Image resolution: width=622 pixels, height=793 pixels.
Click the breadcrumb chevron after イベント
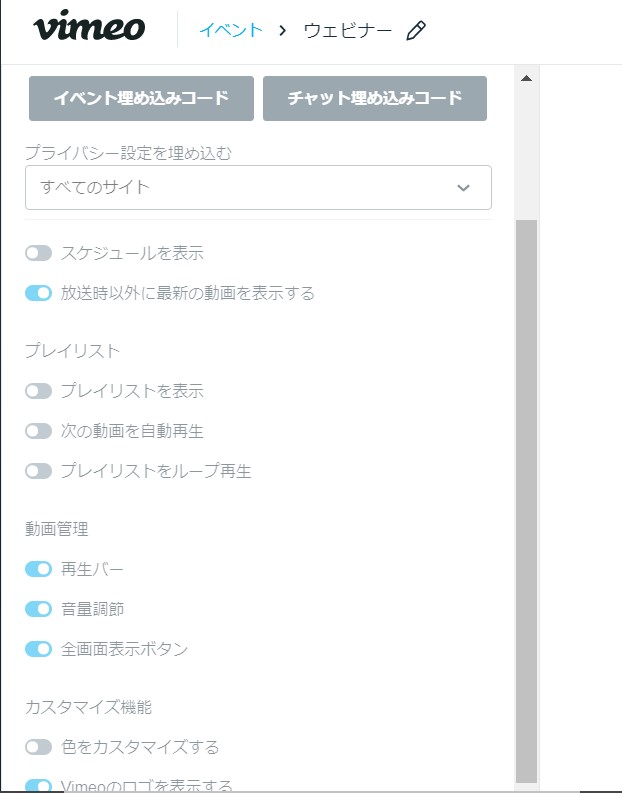(283, 31)
